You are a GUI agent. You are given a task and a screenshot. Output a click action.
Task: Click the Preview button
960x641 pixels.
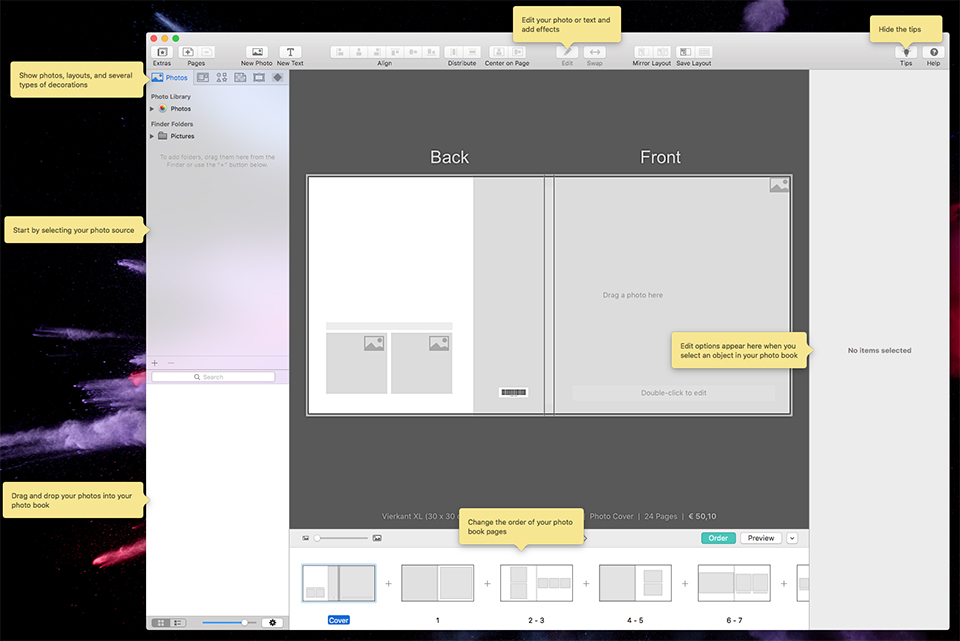(761, 538)
